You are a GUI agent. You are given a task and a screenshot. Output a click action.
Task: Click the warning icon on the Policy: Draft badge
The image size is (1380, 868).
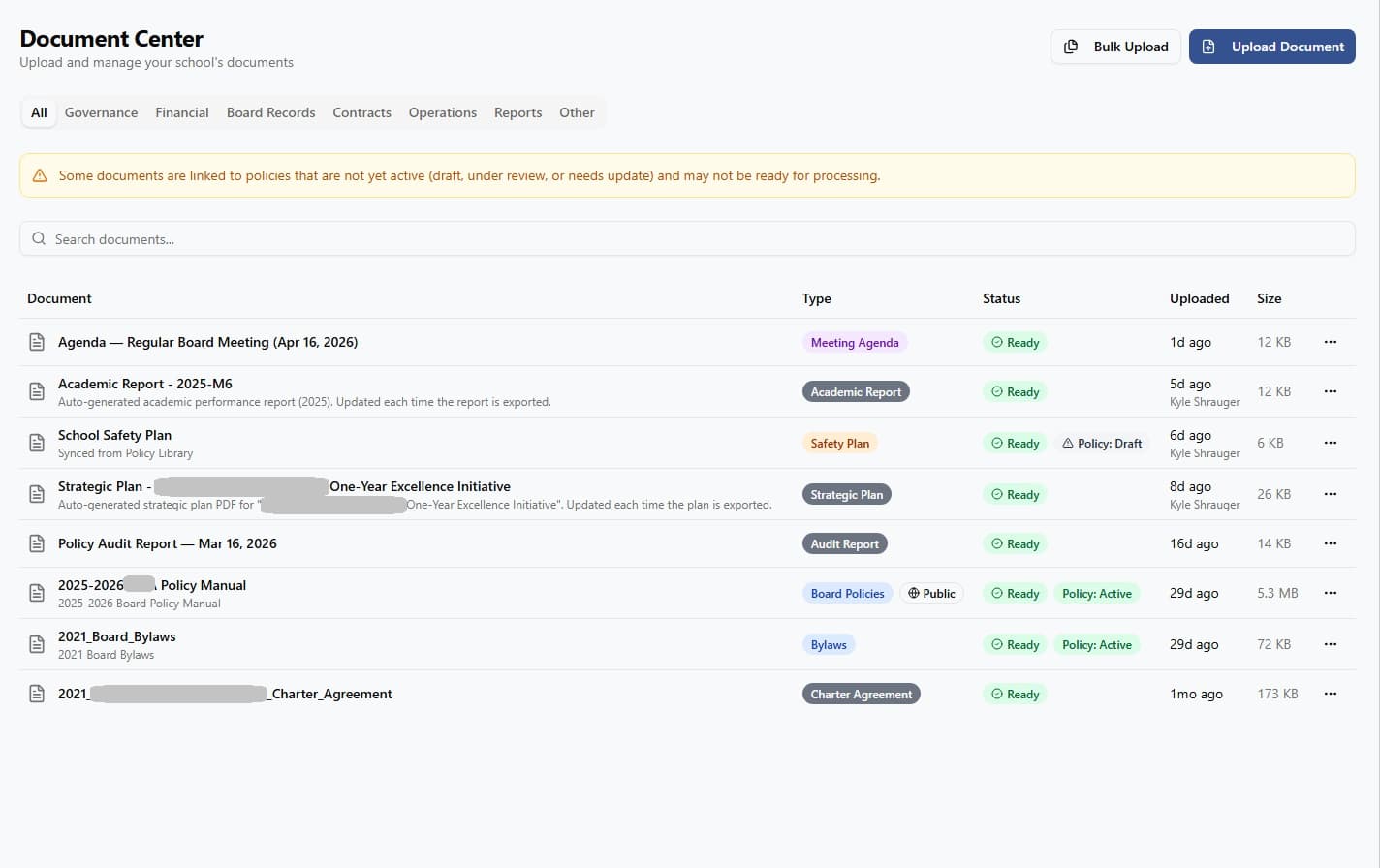point(1070,443)
